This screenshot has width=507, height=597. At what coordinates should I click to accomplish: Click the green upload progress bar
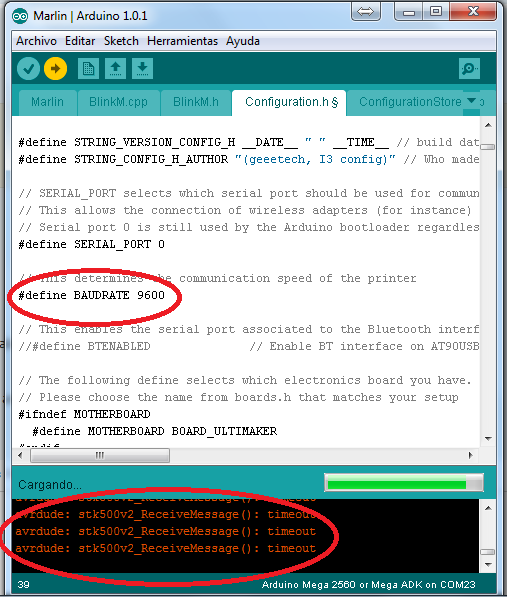pyautogui.click(x=404, y=483)
